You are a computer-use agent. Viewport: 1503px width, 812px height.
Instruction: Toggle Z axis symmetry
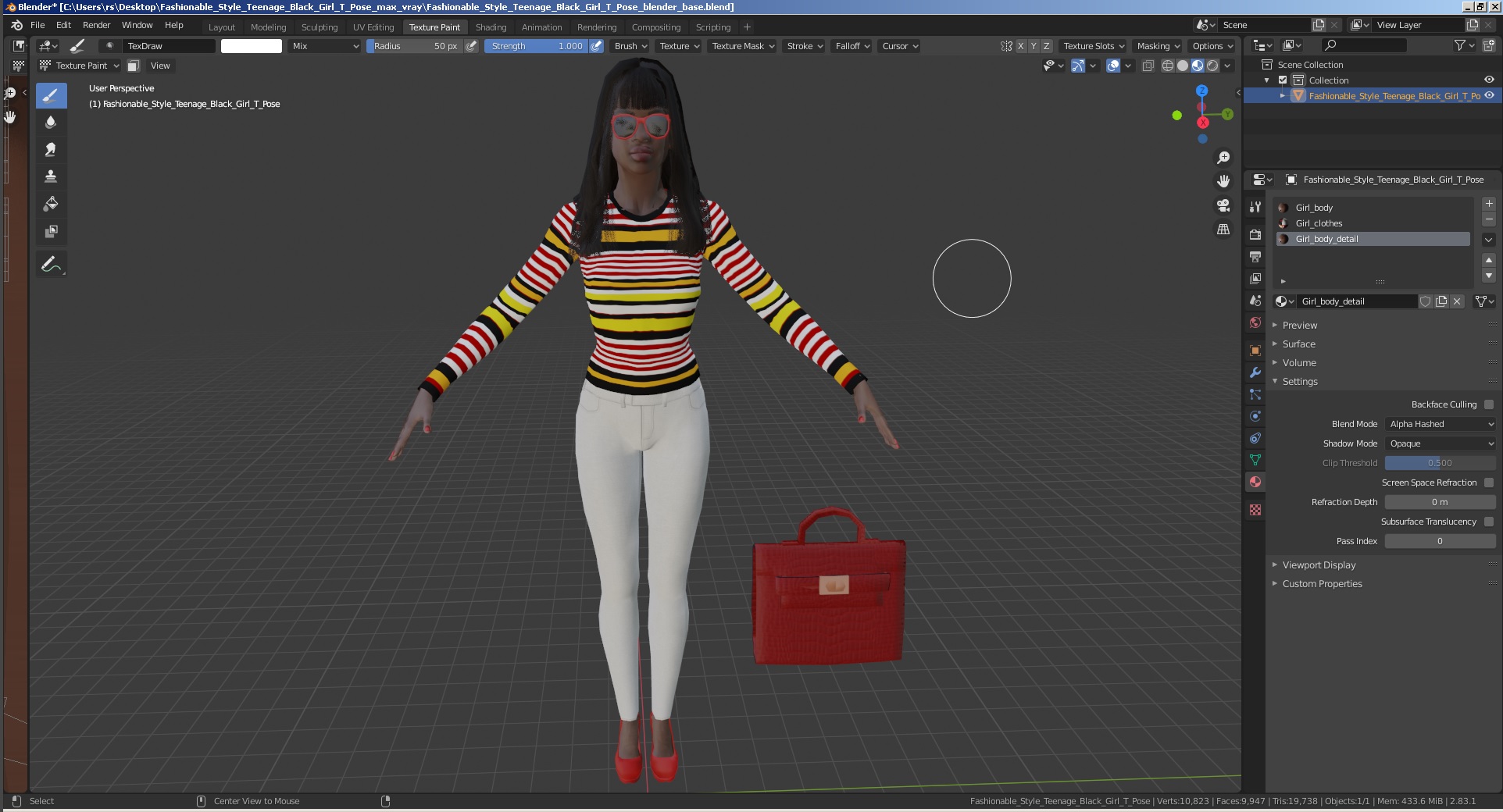pyautogui.click(x=1047, y=46)
